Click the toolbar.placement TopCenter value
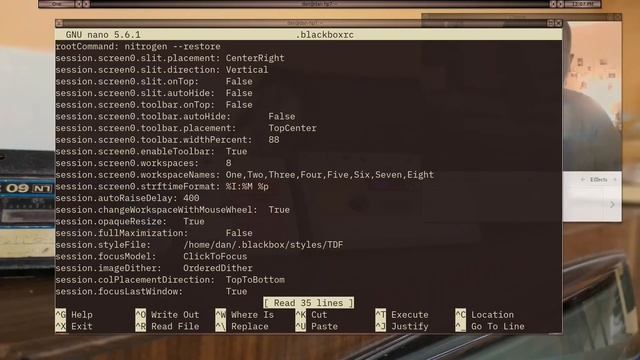This screenshot has height=360, width=640. [292, 128]
